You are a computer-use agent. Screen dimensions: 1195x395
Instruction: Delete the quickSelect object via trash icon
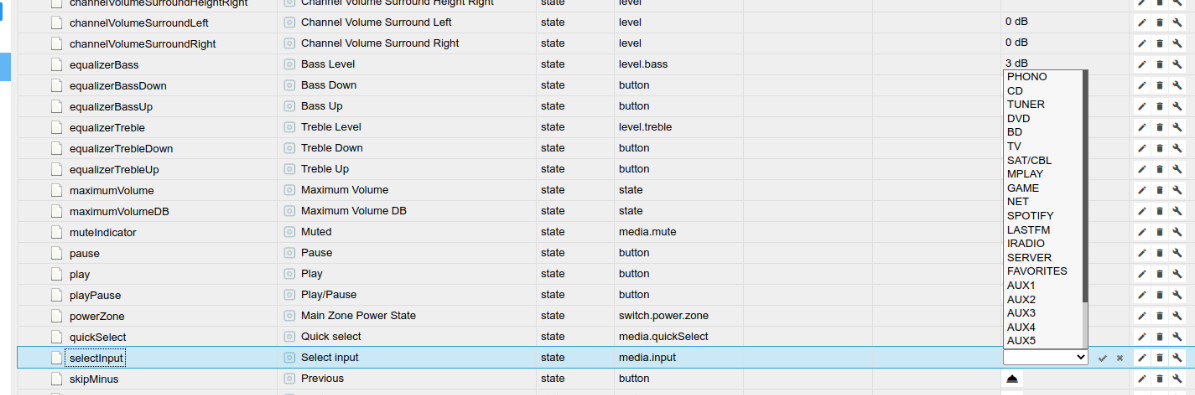pyautogui.click(x=1159, y=337)
